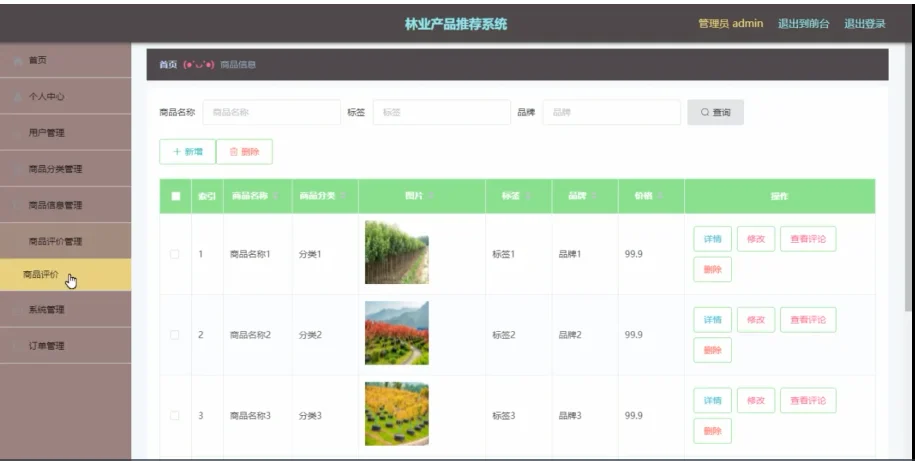Screen dimensions: 915x461
Task: Select 商品评价 submenu item
Action: pos(65,275)
